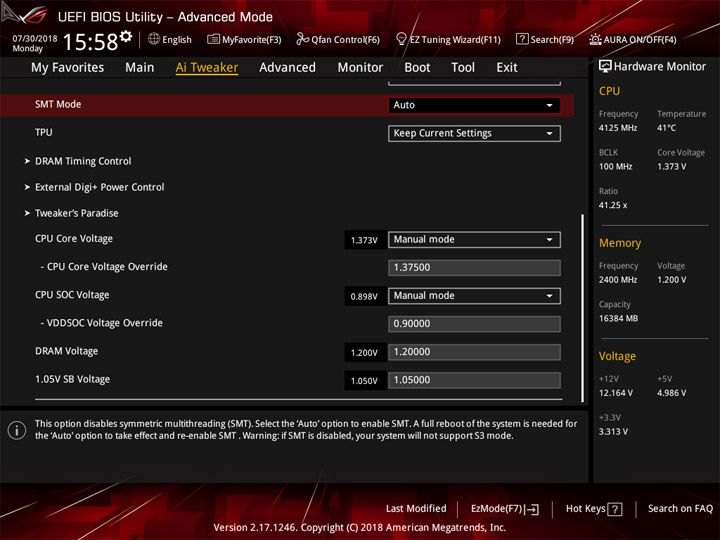Image resolution: width=720 pixels, height=540 pixels.
Task: Open time settings gear icon by clock
Action: coord(126,36)
